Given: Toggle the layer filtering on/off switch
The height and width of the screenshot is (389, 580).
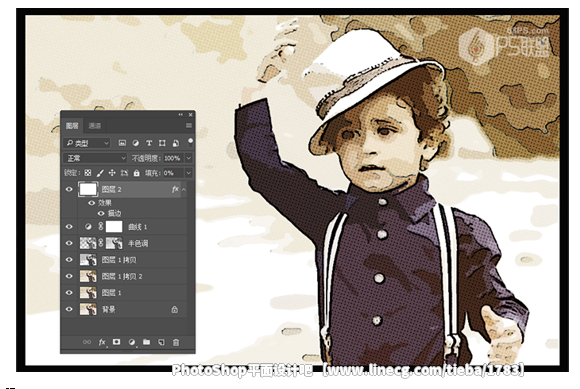Looking at the screenshot, I should point(190,142).
